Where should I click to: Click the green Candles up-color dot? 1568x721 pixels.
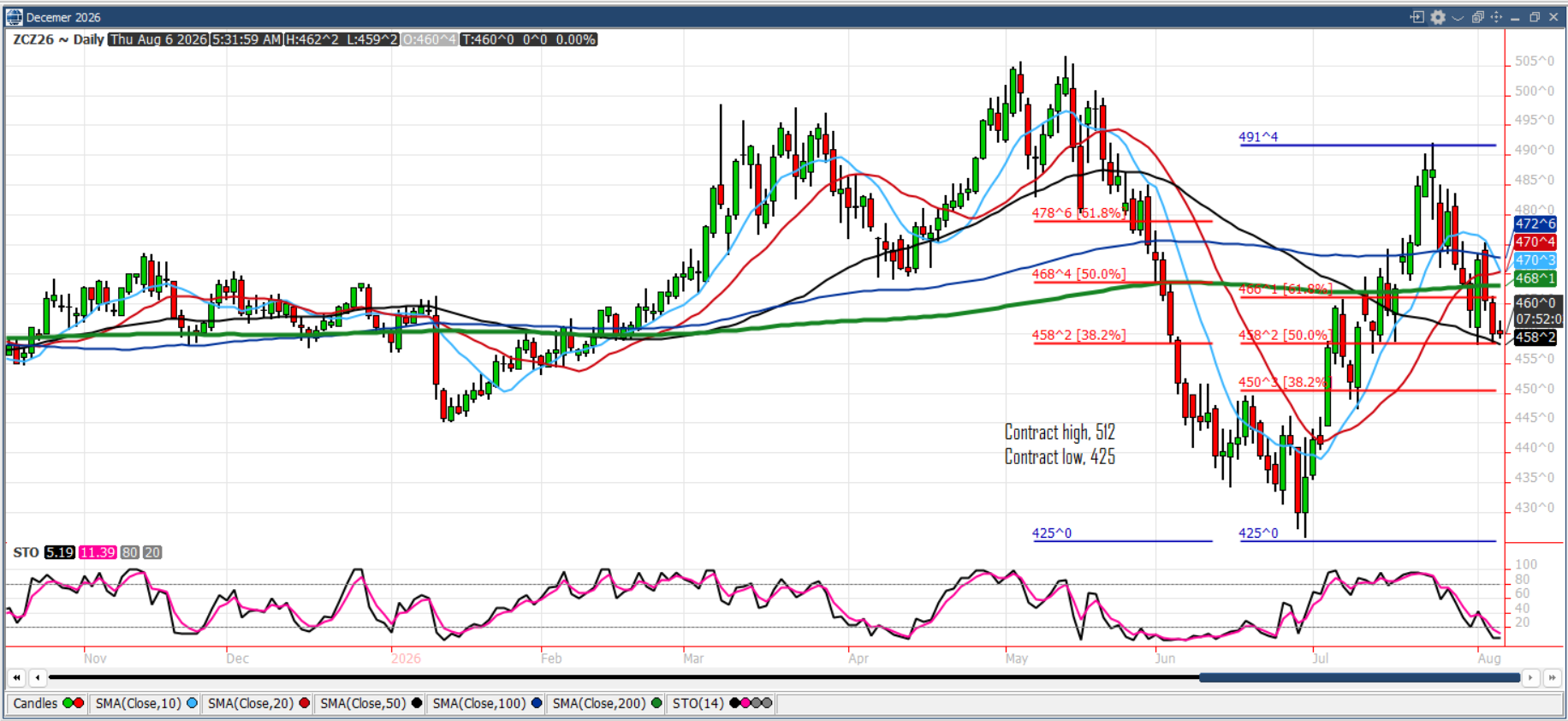(x=68, y=703)
